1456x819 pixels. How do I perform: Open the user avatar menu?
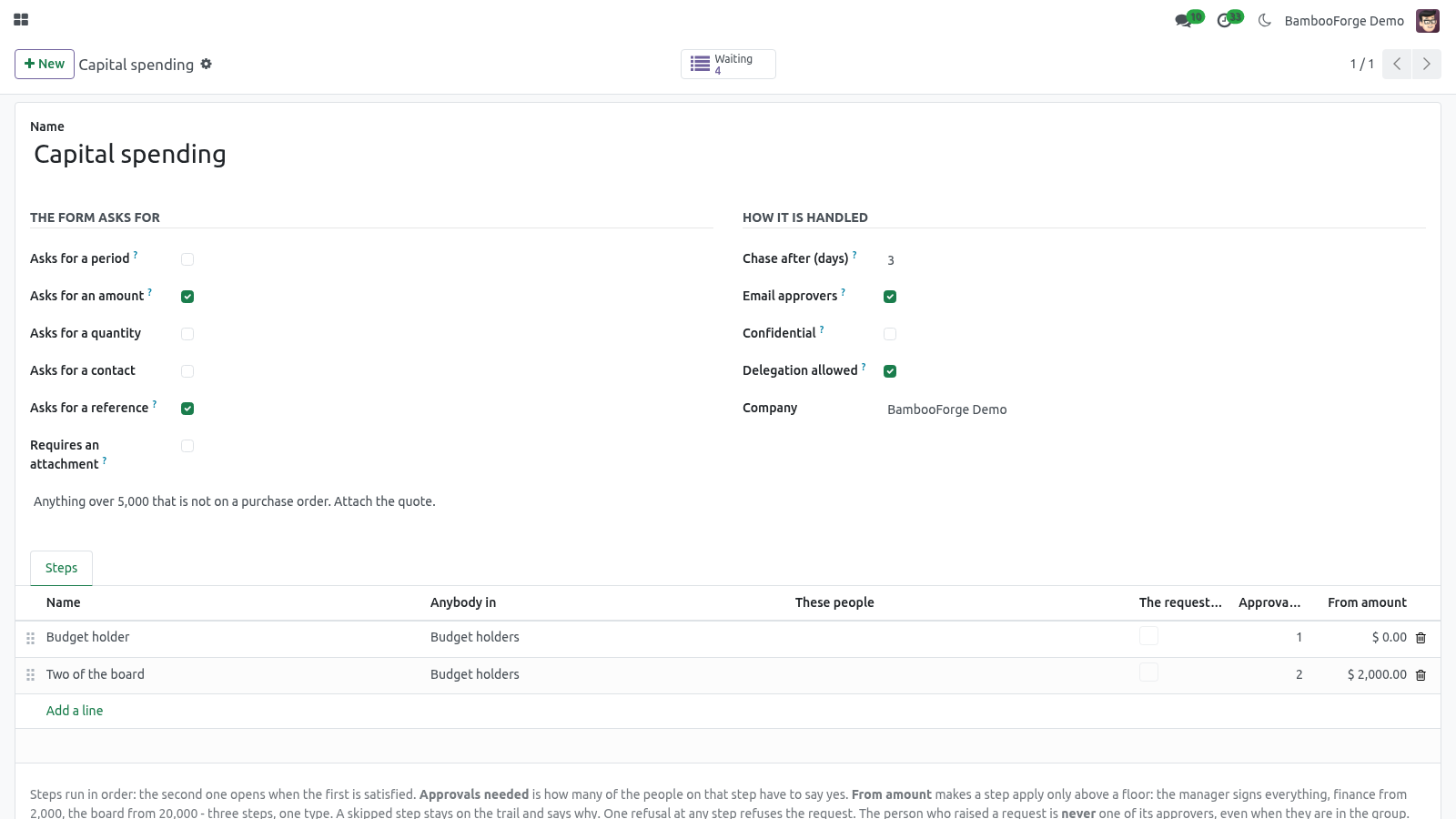click(x=1428, y=20)
